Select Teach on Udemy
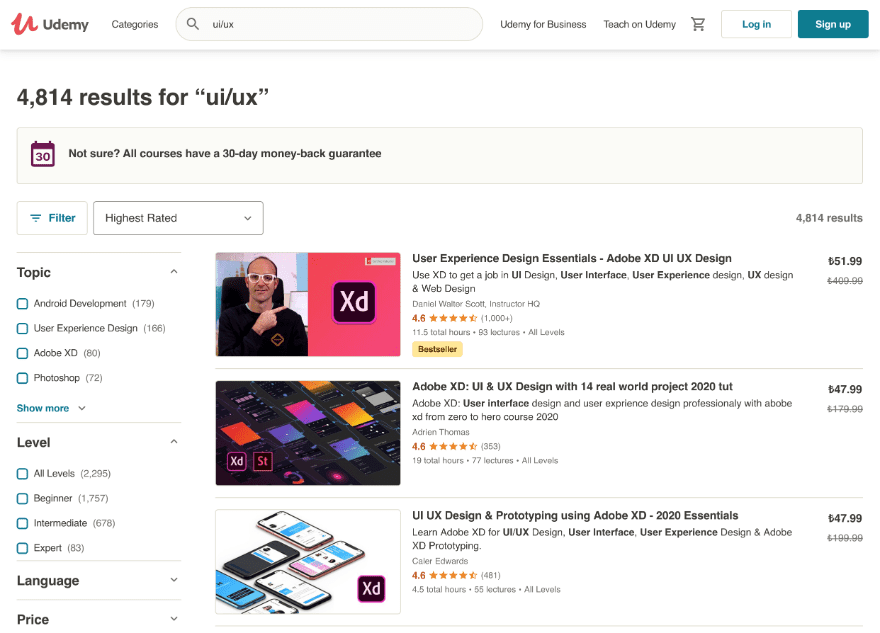 tap(639, 24)
